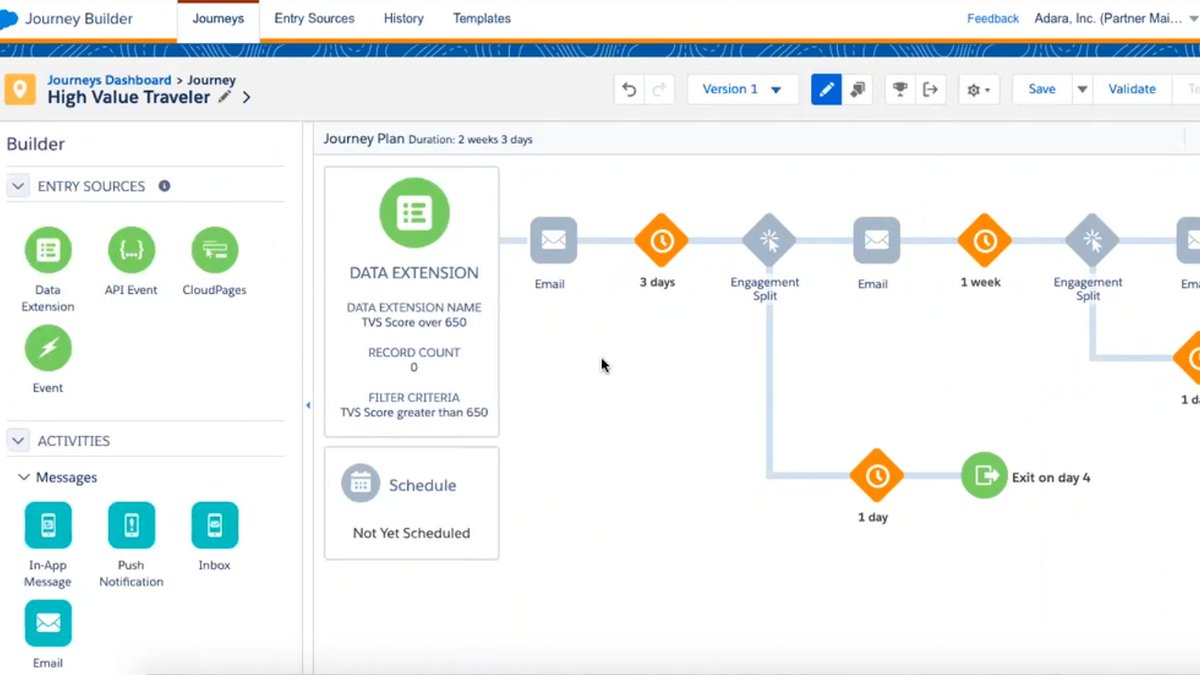Select the Email activity before 1 week

click(877, 240)
